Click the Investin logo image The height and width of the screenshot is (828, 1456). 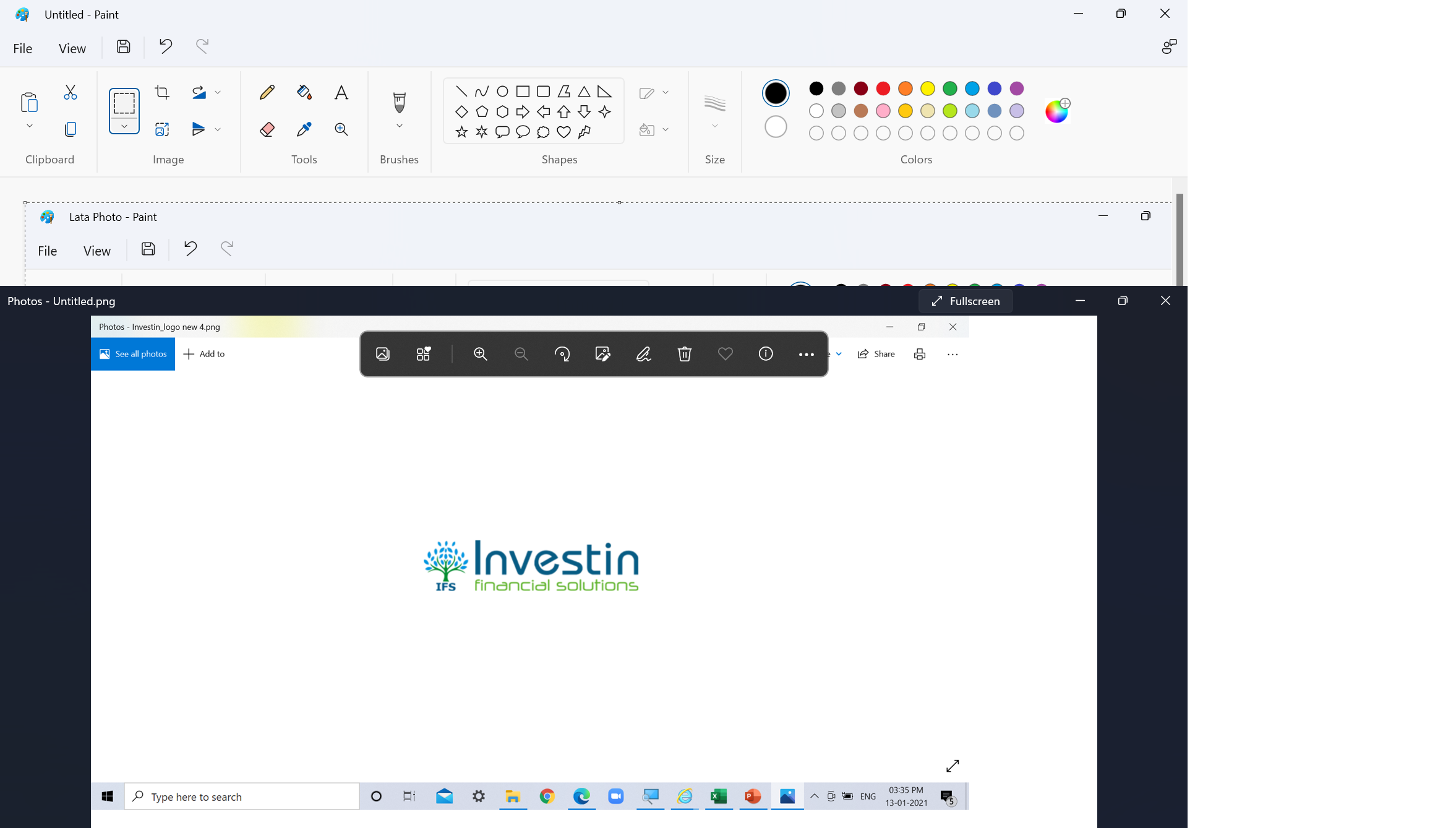pyautogui.click(x=531, y=566)
